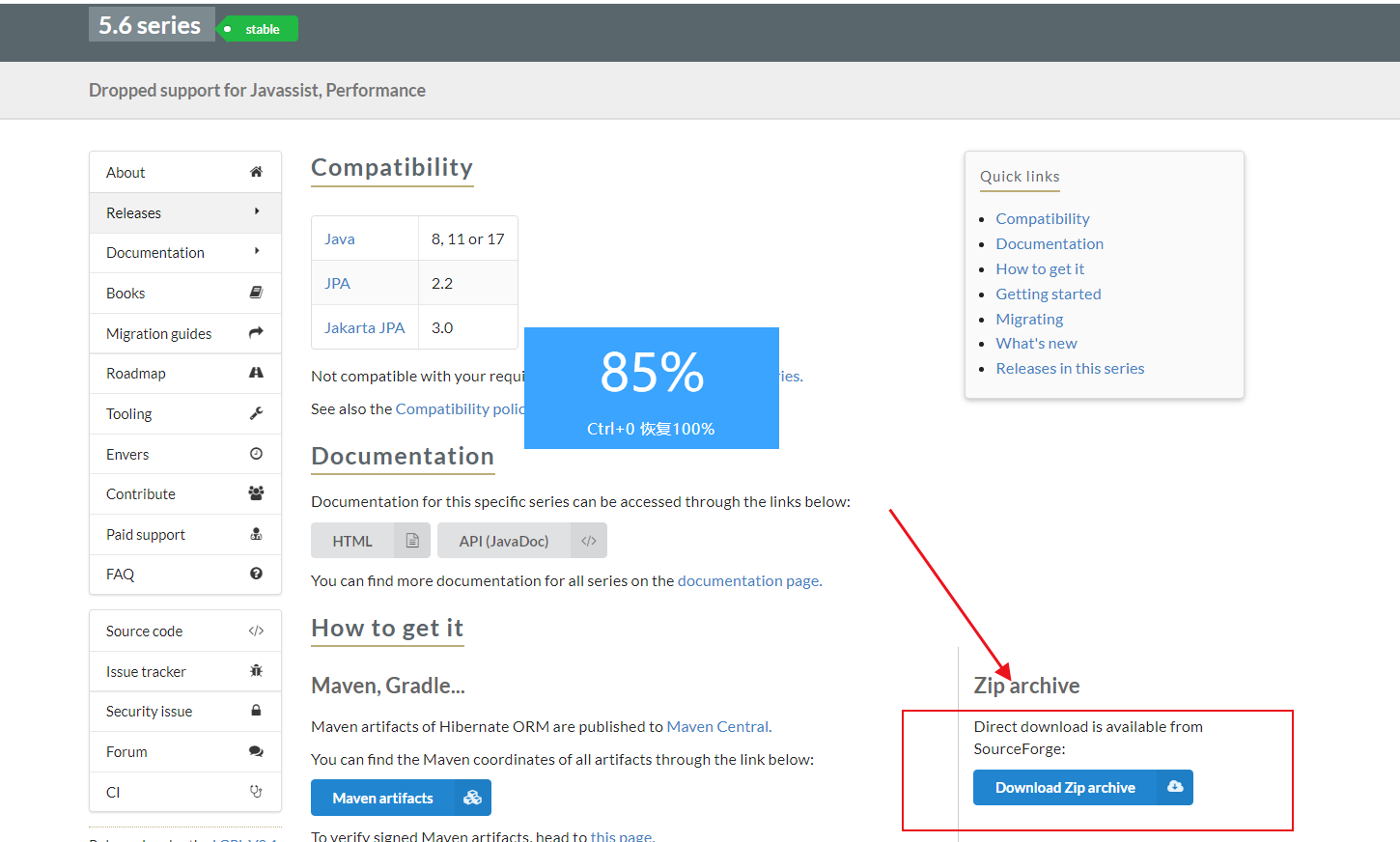Open the About item in the sidebar
This screenshot has width=1400, height=842.
(x=185, y=172)
